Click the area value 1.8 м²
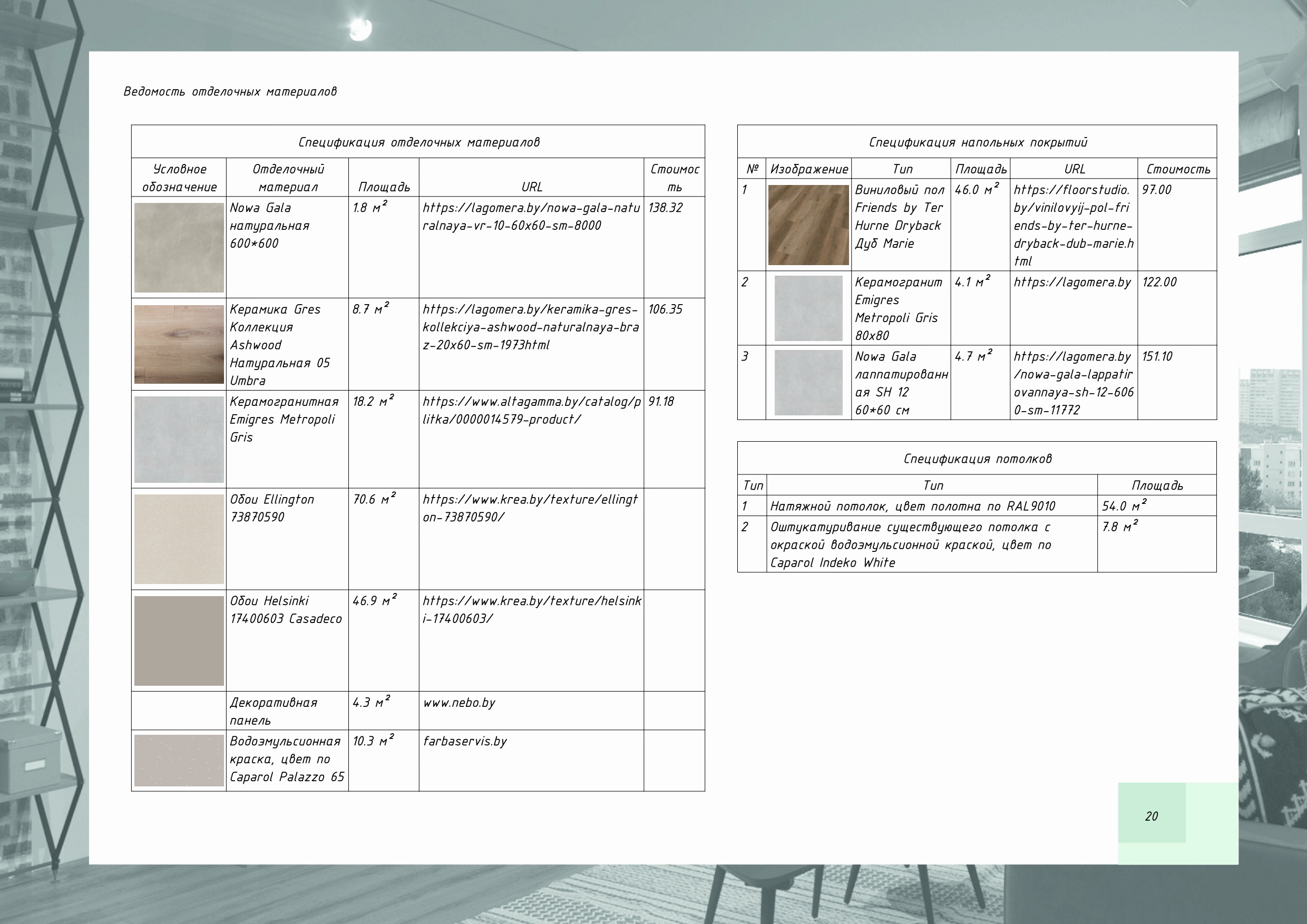The height and width of the screenshot is (924, 1307). [370, 206]
